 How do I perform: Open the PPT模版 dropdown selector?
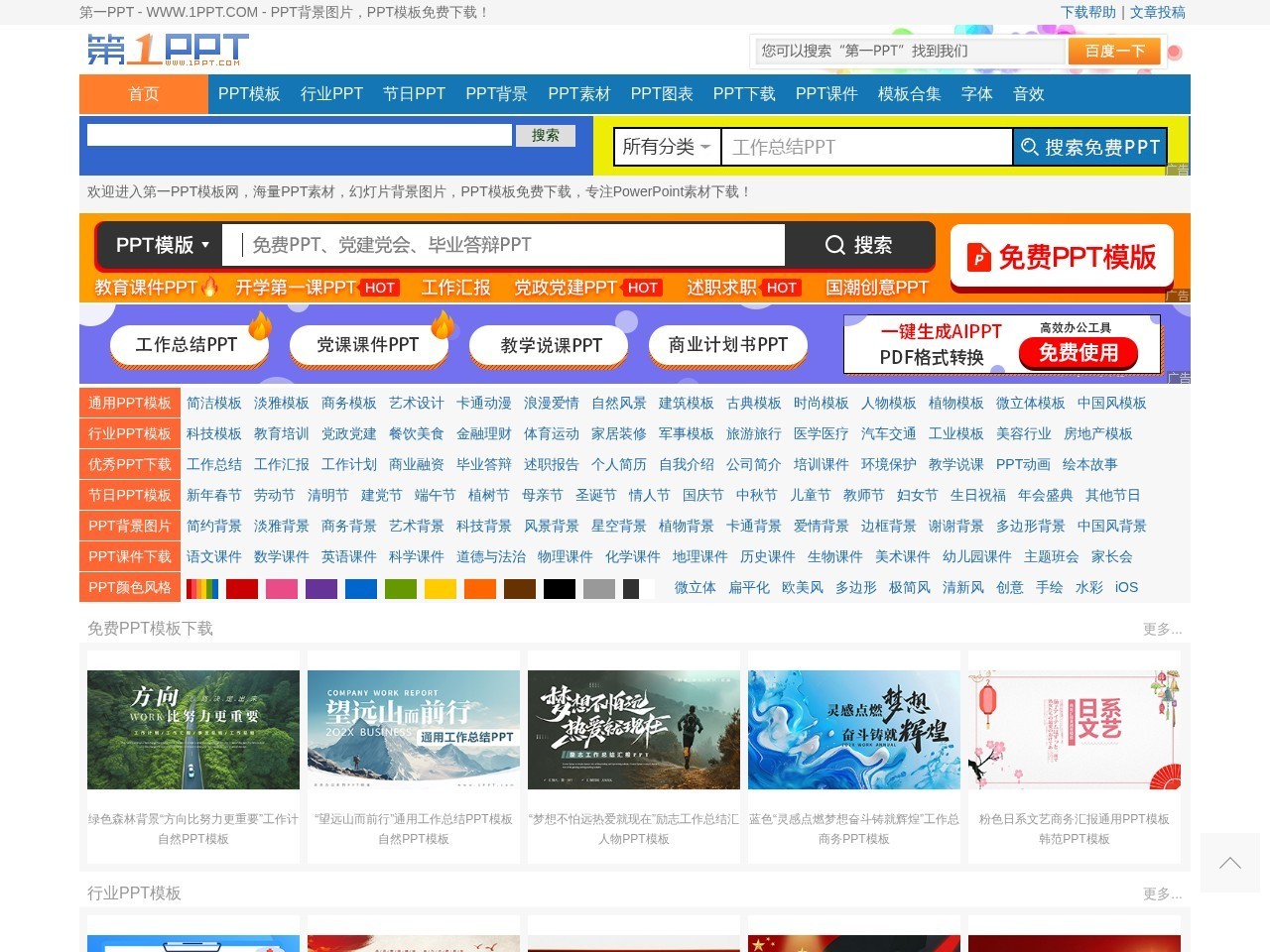162,245
